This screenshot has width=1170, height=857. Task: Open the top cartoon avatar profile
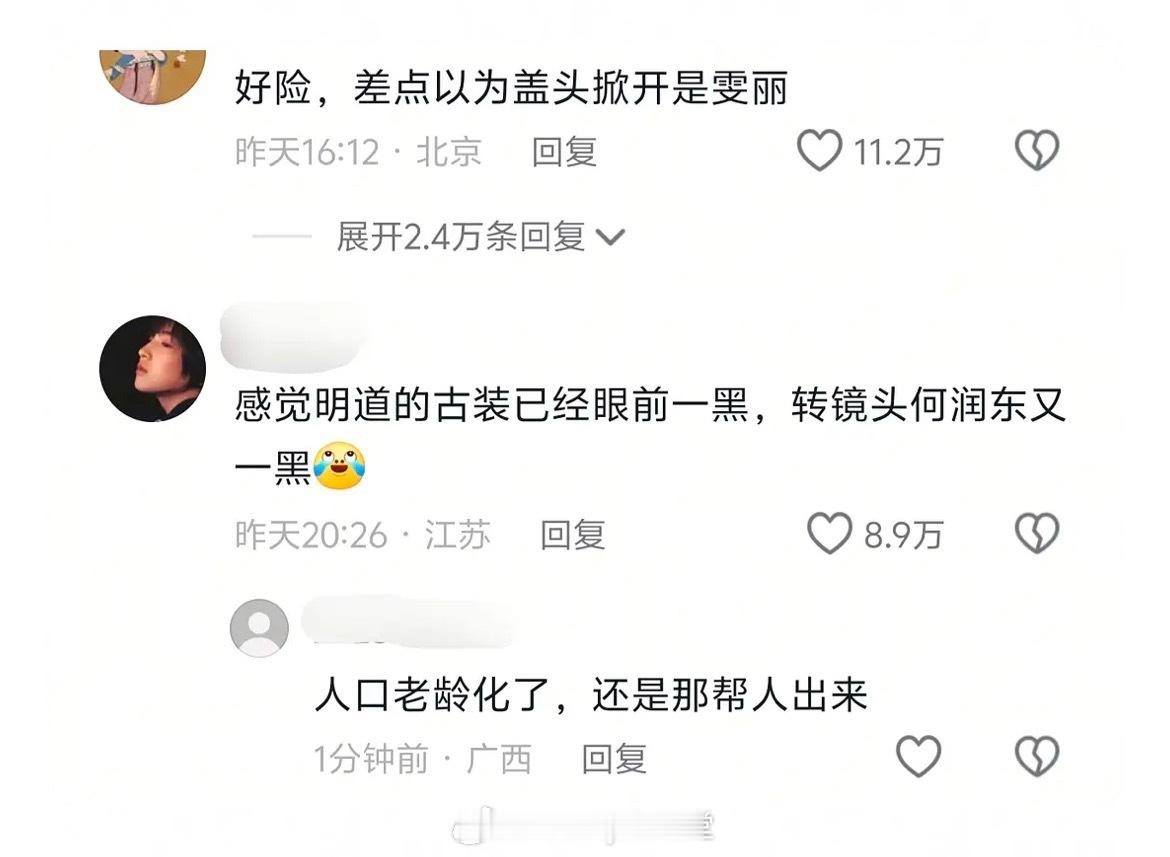153,77
